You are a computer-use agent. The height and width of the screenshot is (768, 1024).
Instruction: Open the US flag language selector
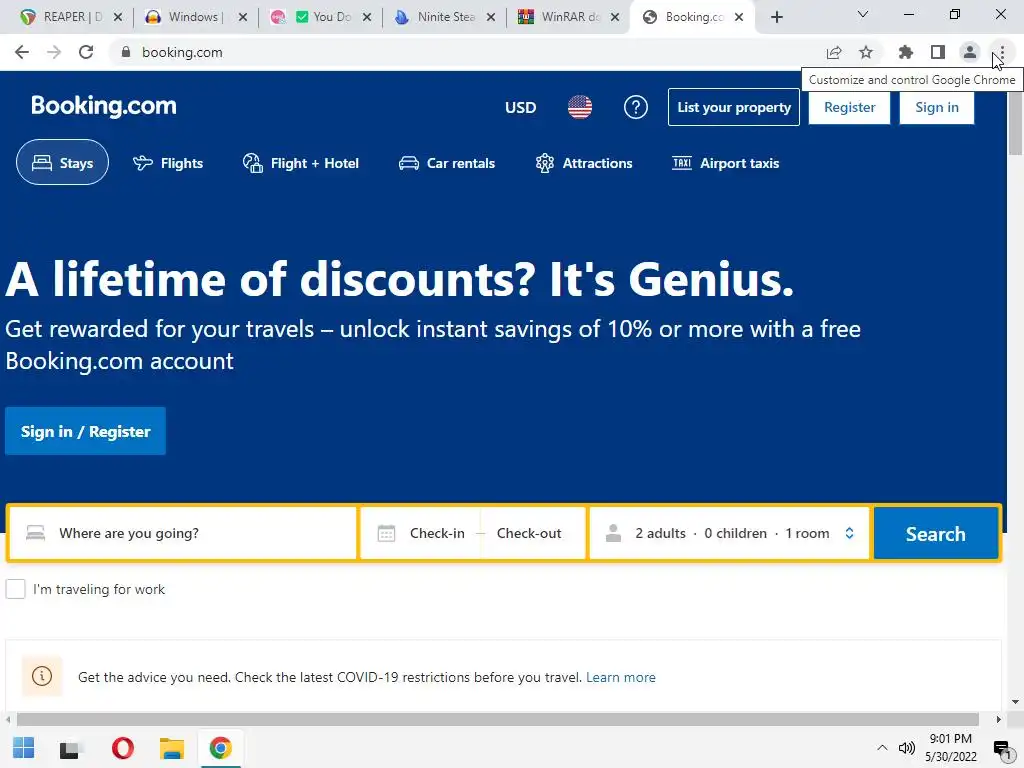[x=580, y=107]
